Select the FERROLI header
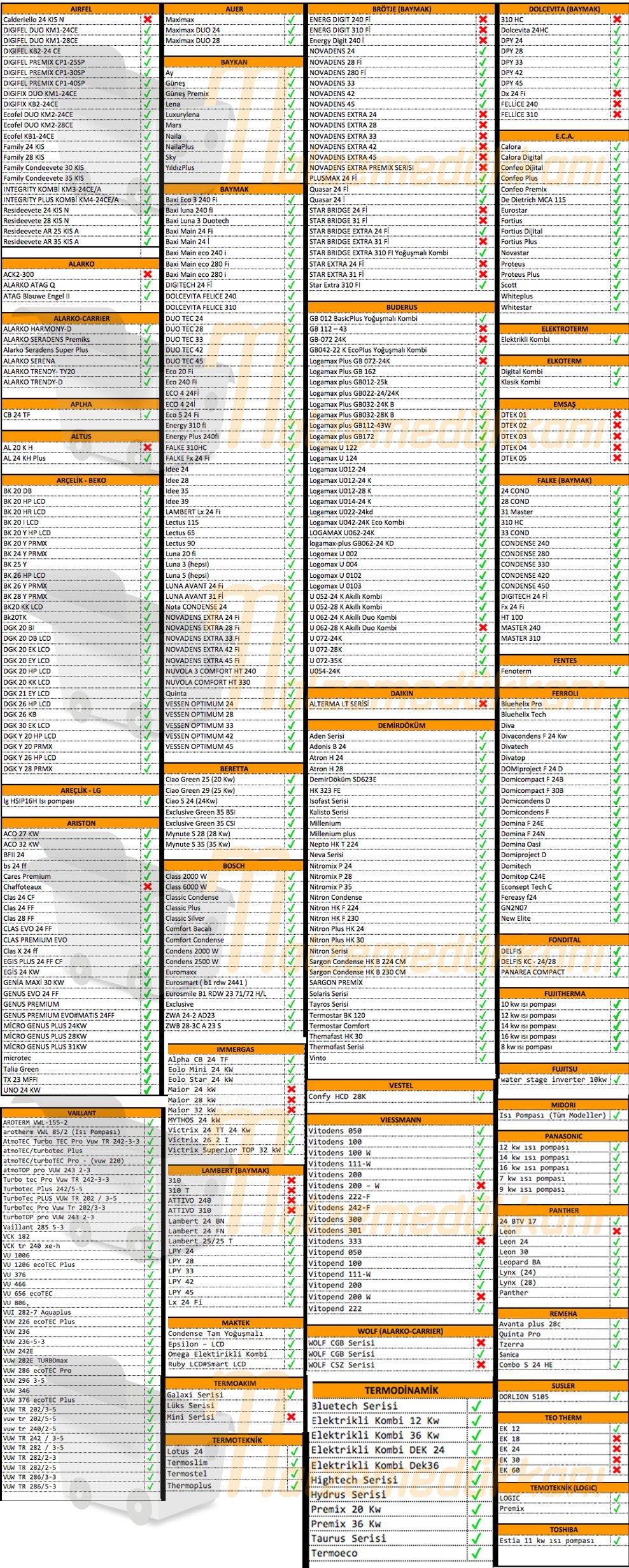This screenshot has width=629, height=1568. point(565,694)
